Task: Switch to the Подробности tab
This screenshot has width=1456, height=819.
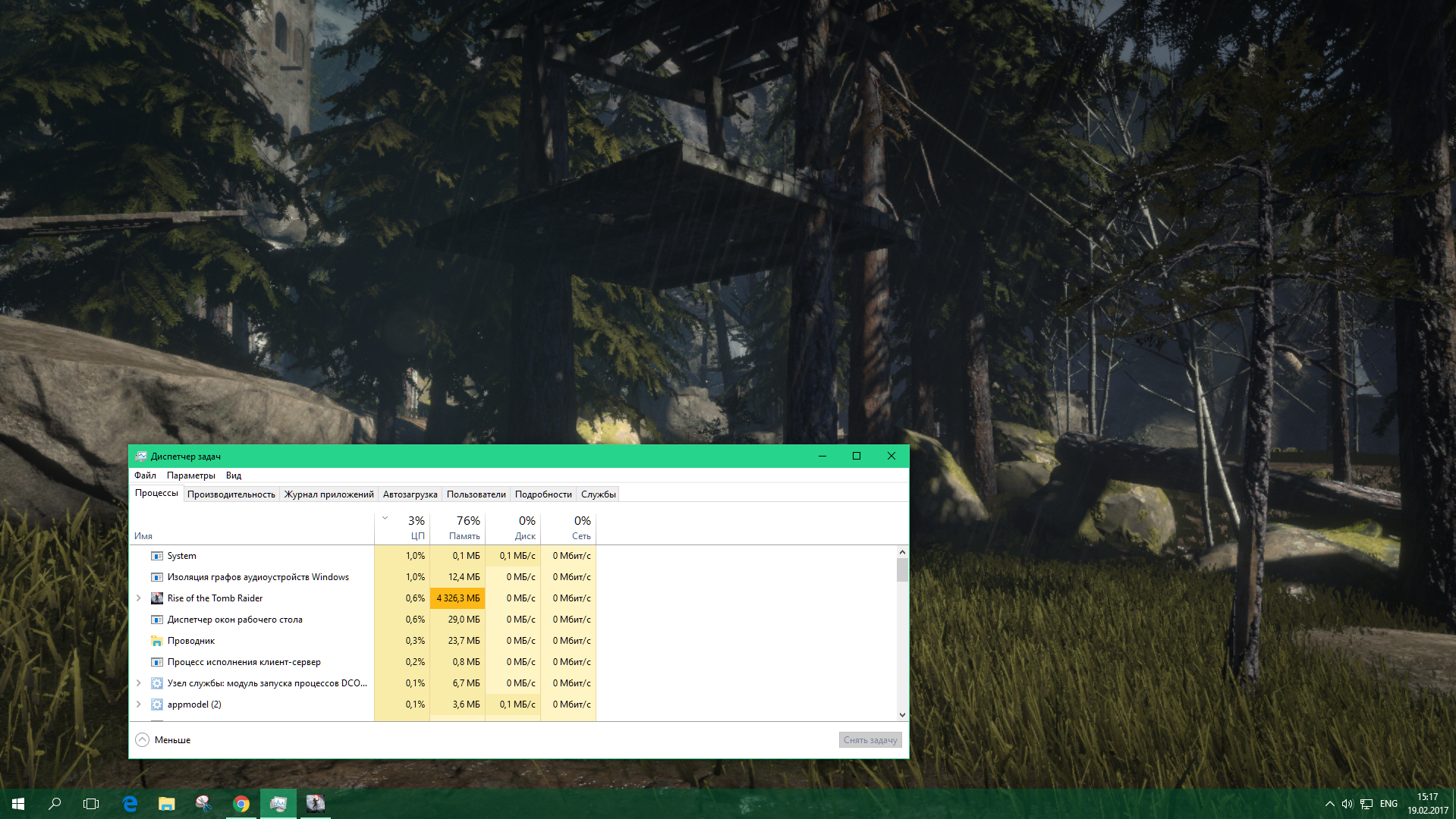Action: [543, 494]
